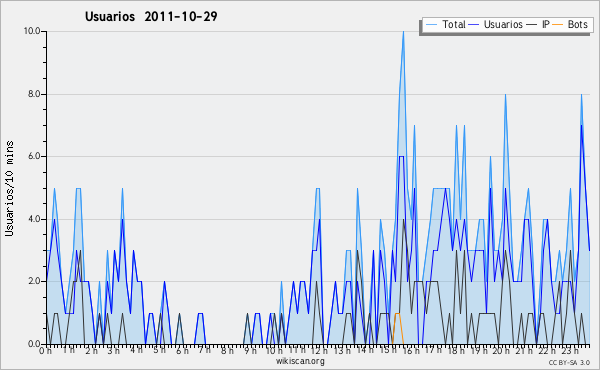The width and height of the screenshot is (600, 370).
Task: Click the orange Bots legend line
Action: [x=558, y=25]
